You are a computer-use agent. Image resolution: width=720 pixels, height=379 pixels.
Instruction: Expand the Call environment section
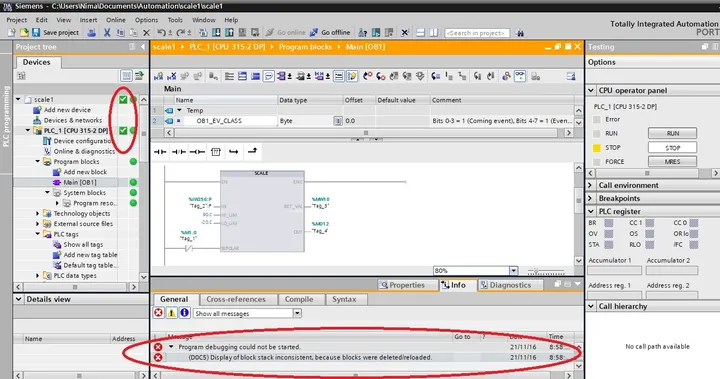coord(591,185)
